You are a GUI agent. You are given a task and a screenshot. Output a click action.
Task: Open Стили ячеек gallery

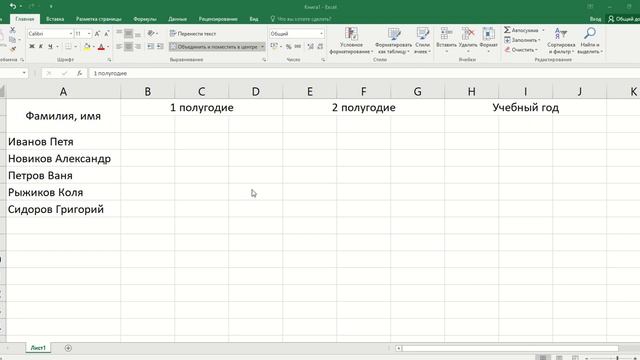coord(423,40)
